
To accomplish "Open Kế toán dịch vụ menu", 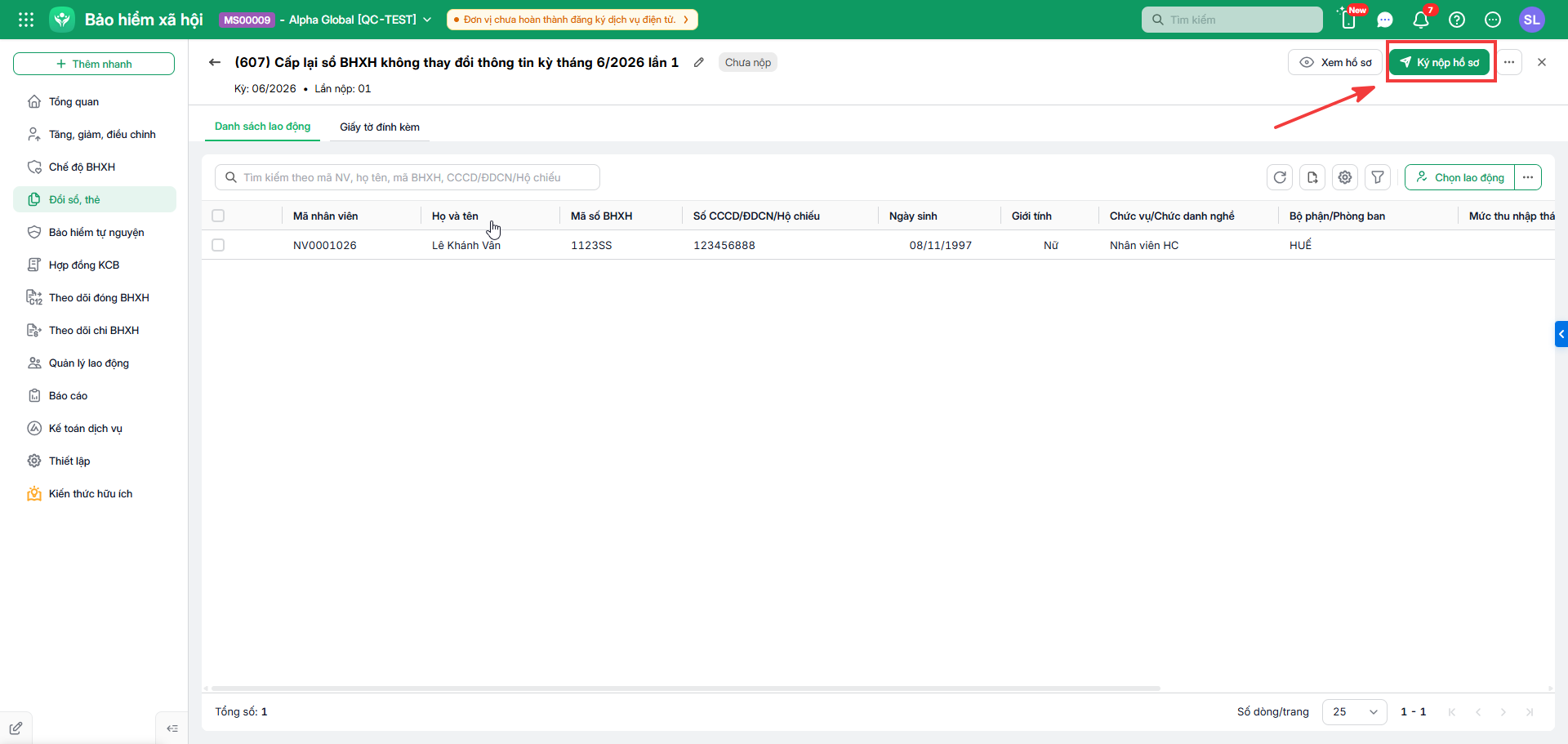I will (95, 428).
